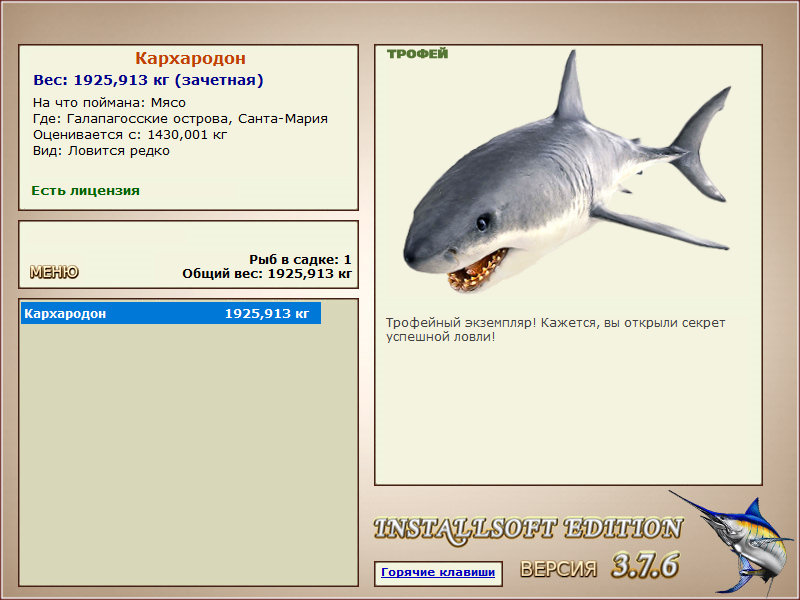The width and height of the screenshot is (800, 600).
Task: Click the great white shark trophy picture
Action: click(x=567, y=171)
